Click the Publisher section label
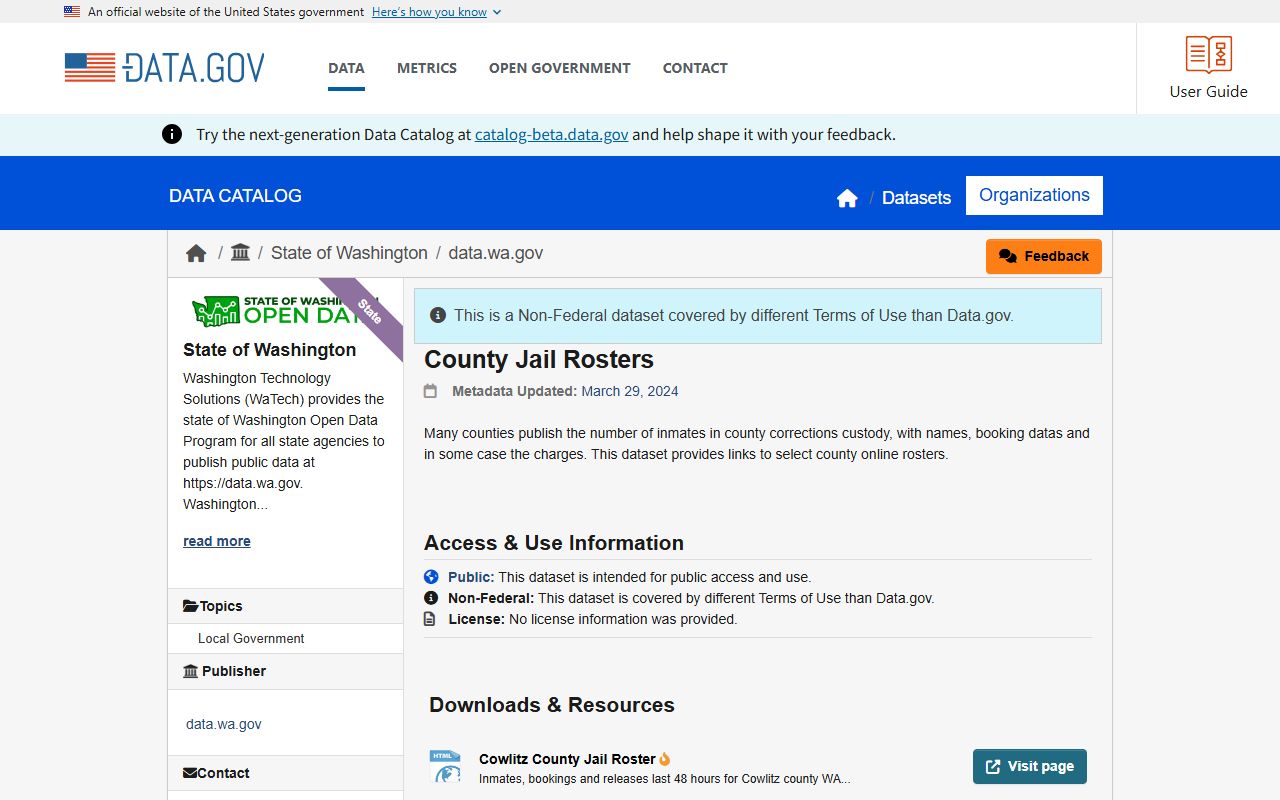The width and height of the screenshot is (1280, 800). 234,671
